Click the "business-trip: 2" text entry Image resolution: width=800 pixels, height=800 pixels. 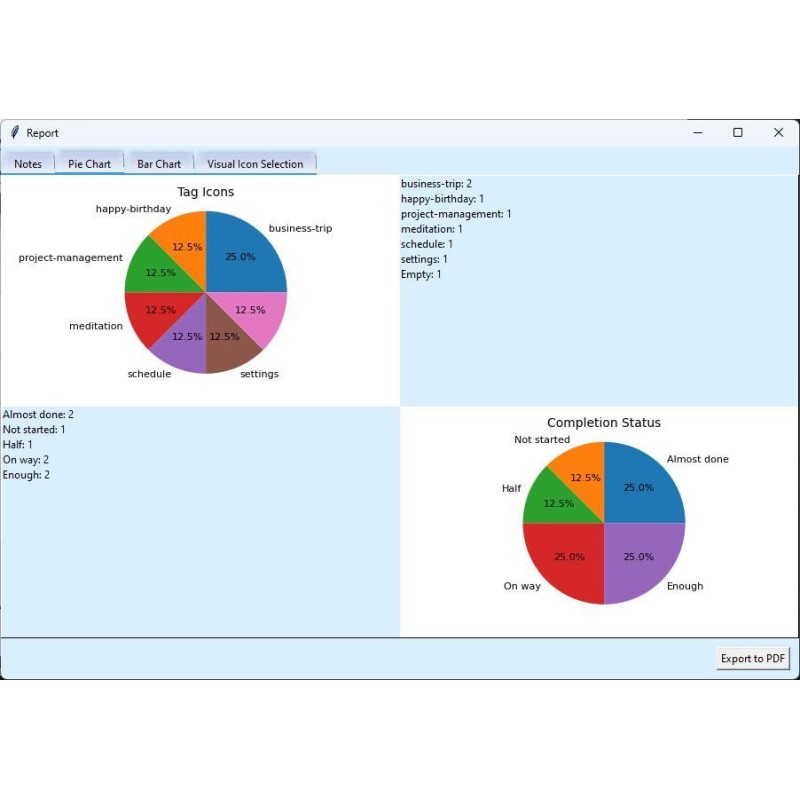coord(436,184)
